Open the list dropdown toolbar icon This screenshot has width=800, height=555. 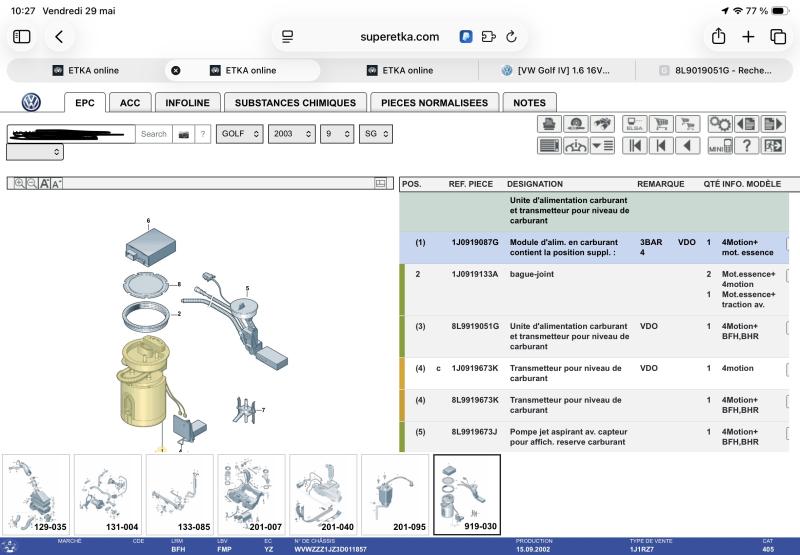point(602,146)
